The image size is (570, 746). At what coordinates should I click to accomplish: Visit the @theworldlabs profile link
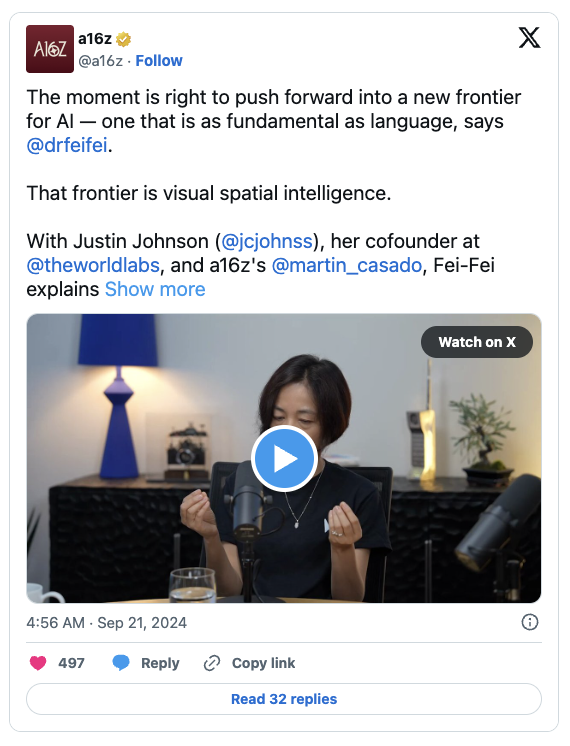[93, 265]
